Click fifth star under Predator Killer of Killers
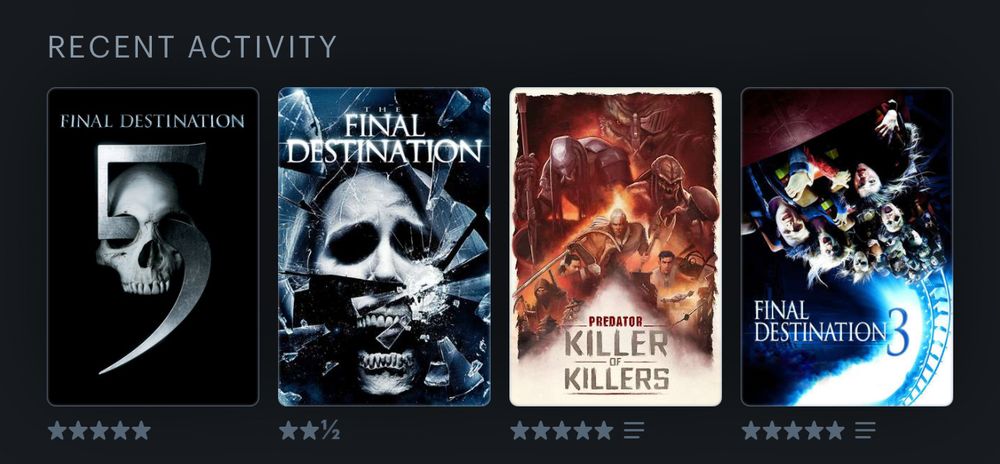The width and height of the screenshot is (1000, 464). pyautogui.click(x=603, y=430)
